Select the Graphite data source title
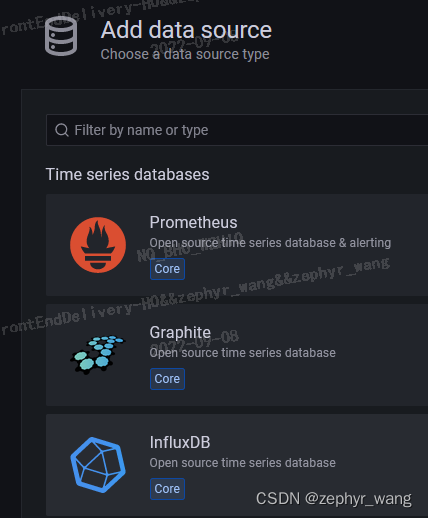Screen dimensions: 428x518 (180, 332)
